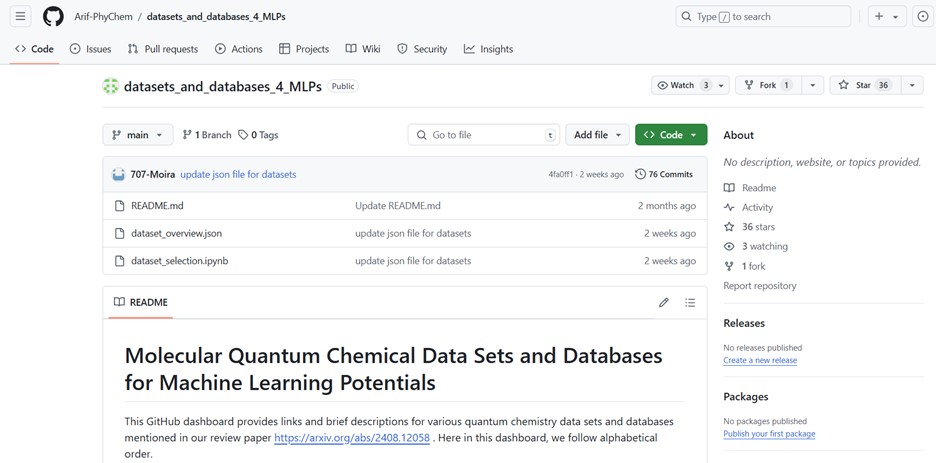936x463 pixels.
Task: Open the README.md file
Action: [157, 206]
